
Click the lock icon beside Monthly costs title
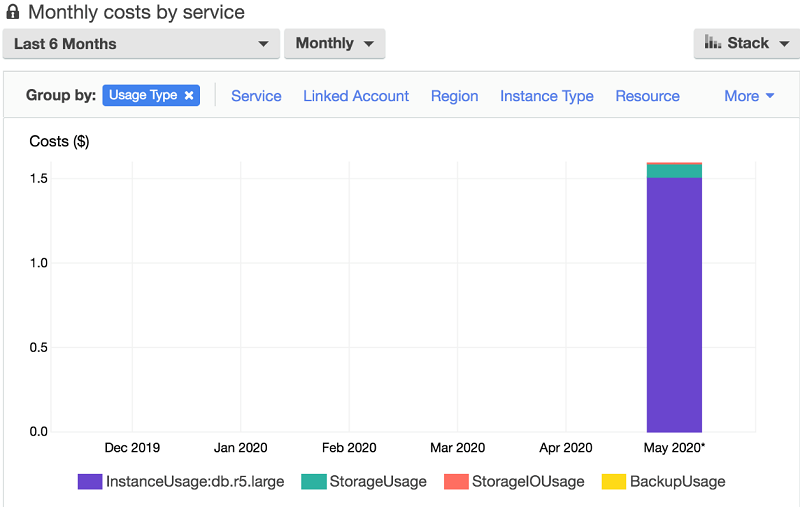pos(13,12)
